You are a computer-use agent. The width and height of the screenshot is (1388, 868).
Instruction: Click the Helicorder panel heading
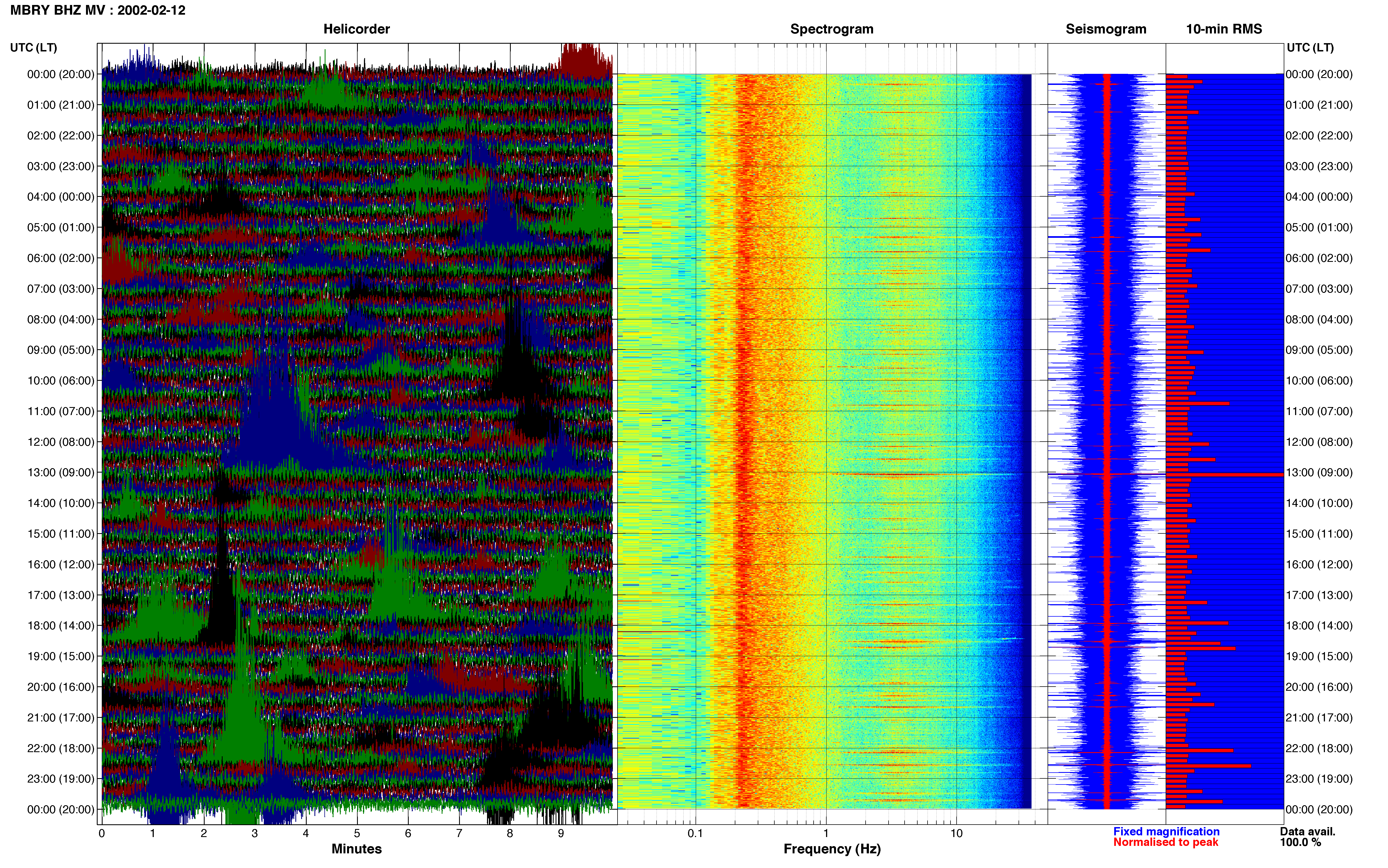(x=356, y=29)
